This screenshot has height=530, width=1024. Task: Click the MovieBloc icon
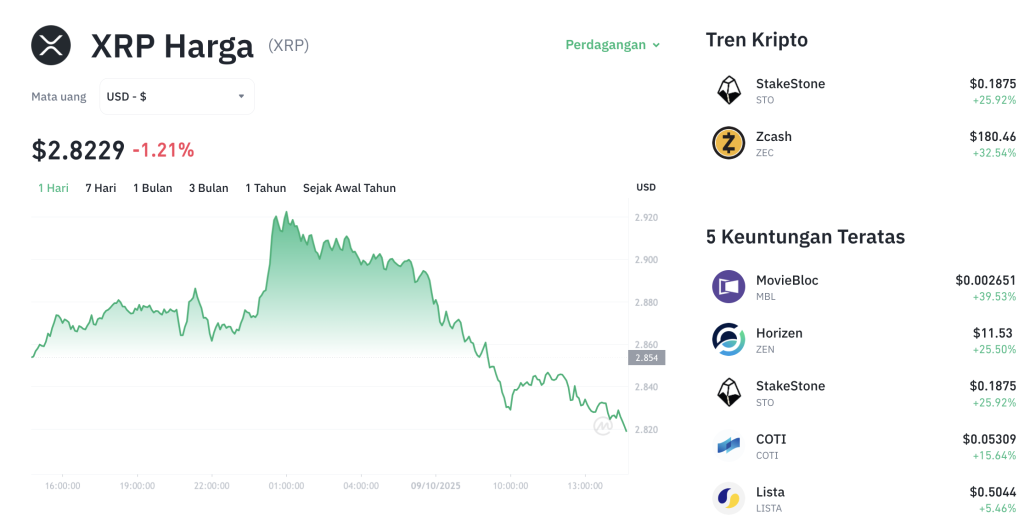(x=728, y=287)
